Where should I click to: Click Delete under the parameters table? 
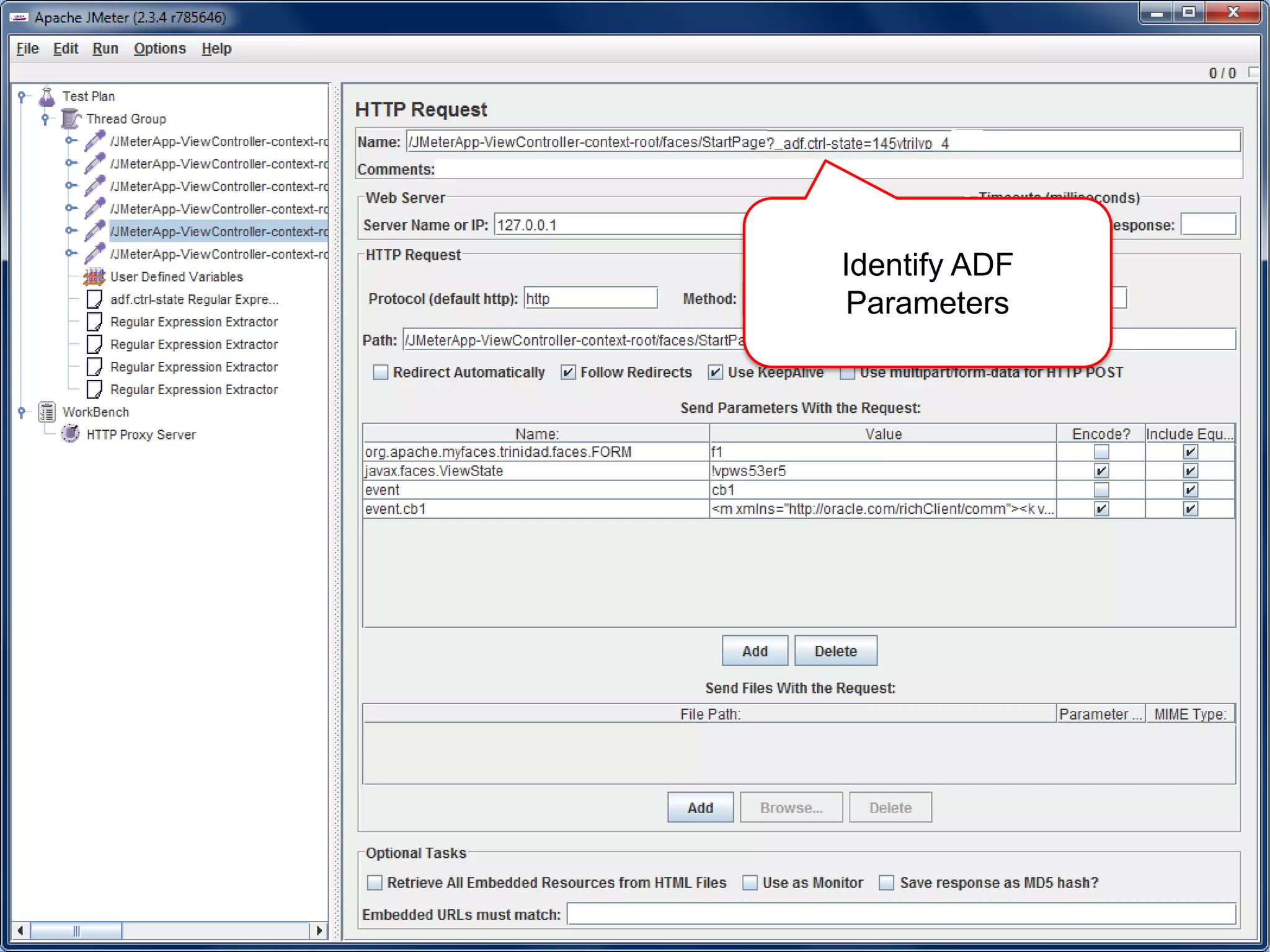coord(836,651)
